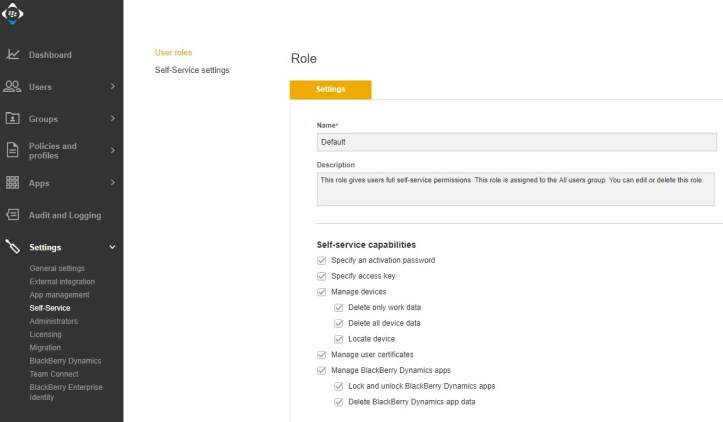Select Self-Service in sidebar submenu
Screen dimensions: 723x422
pos(50,308)
